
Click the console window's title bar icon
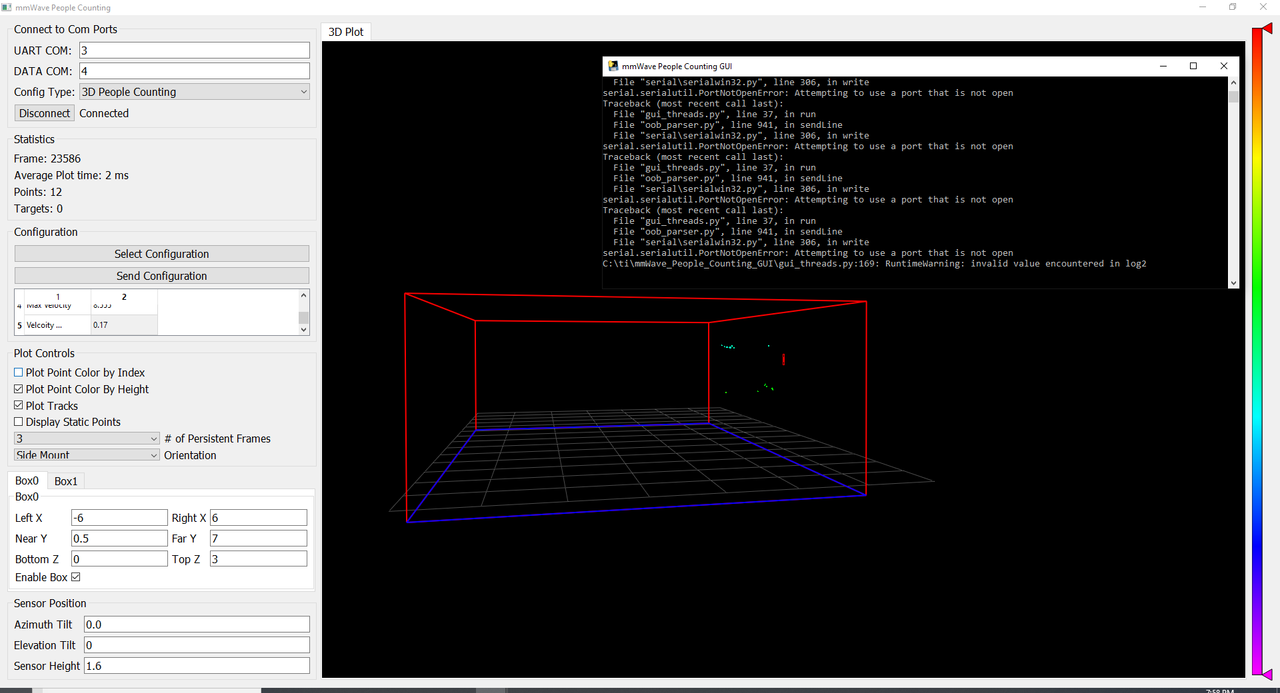click(x=612, y=66)
